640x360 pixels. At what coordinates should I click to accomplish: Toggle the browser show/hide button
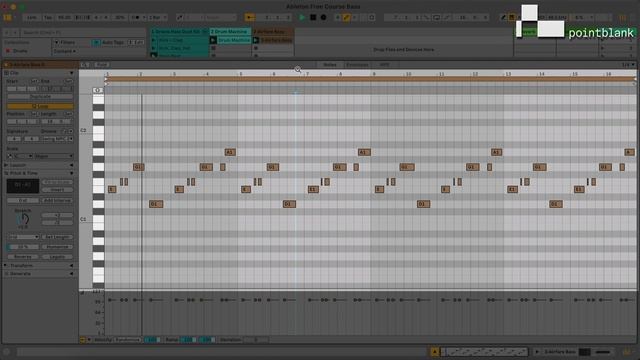7,18
